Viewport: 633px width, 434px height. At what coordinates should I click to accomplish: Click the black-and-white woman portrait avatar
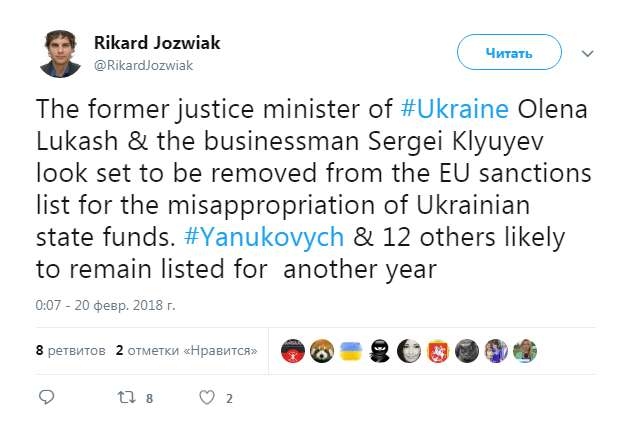pos(409,350)
